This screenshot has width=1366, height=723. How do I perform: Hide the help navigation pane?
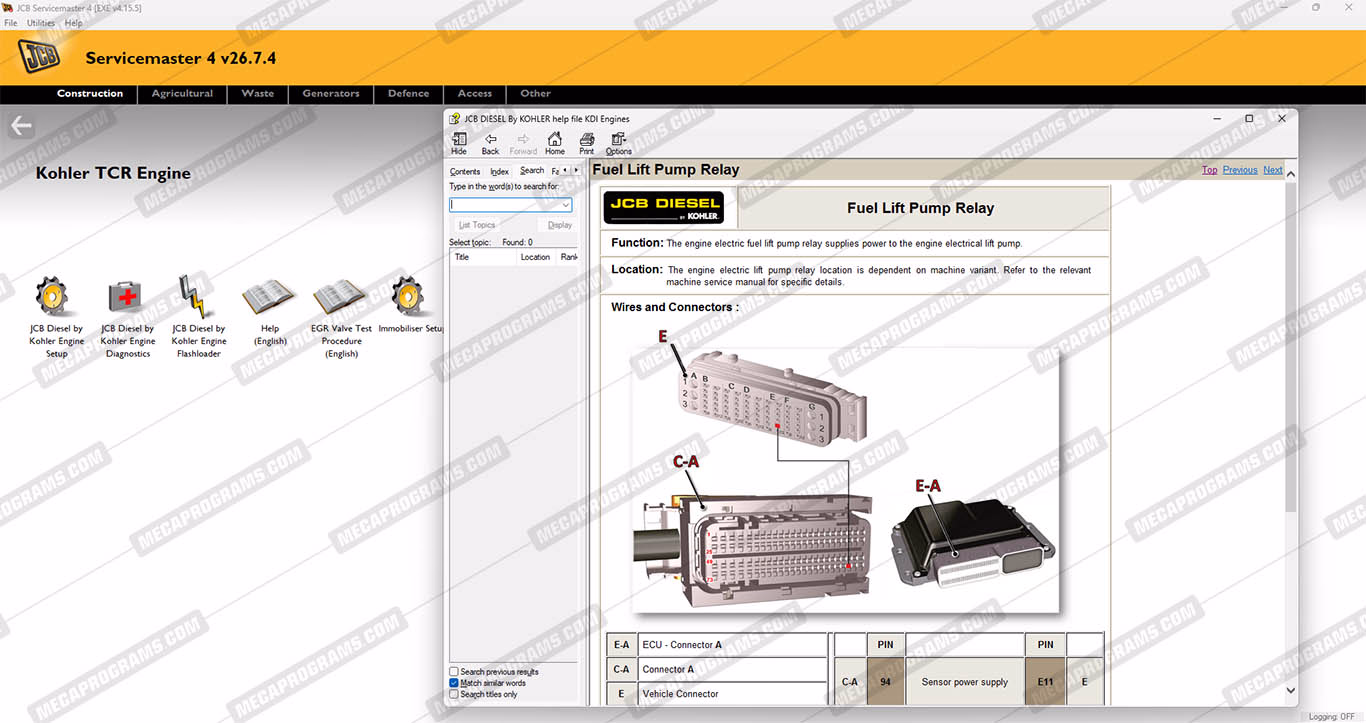[x=459, y=143]
